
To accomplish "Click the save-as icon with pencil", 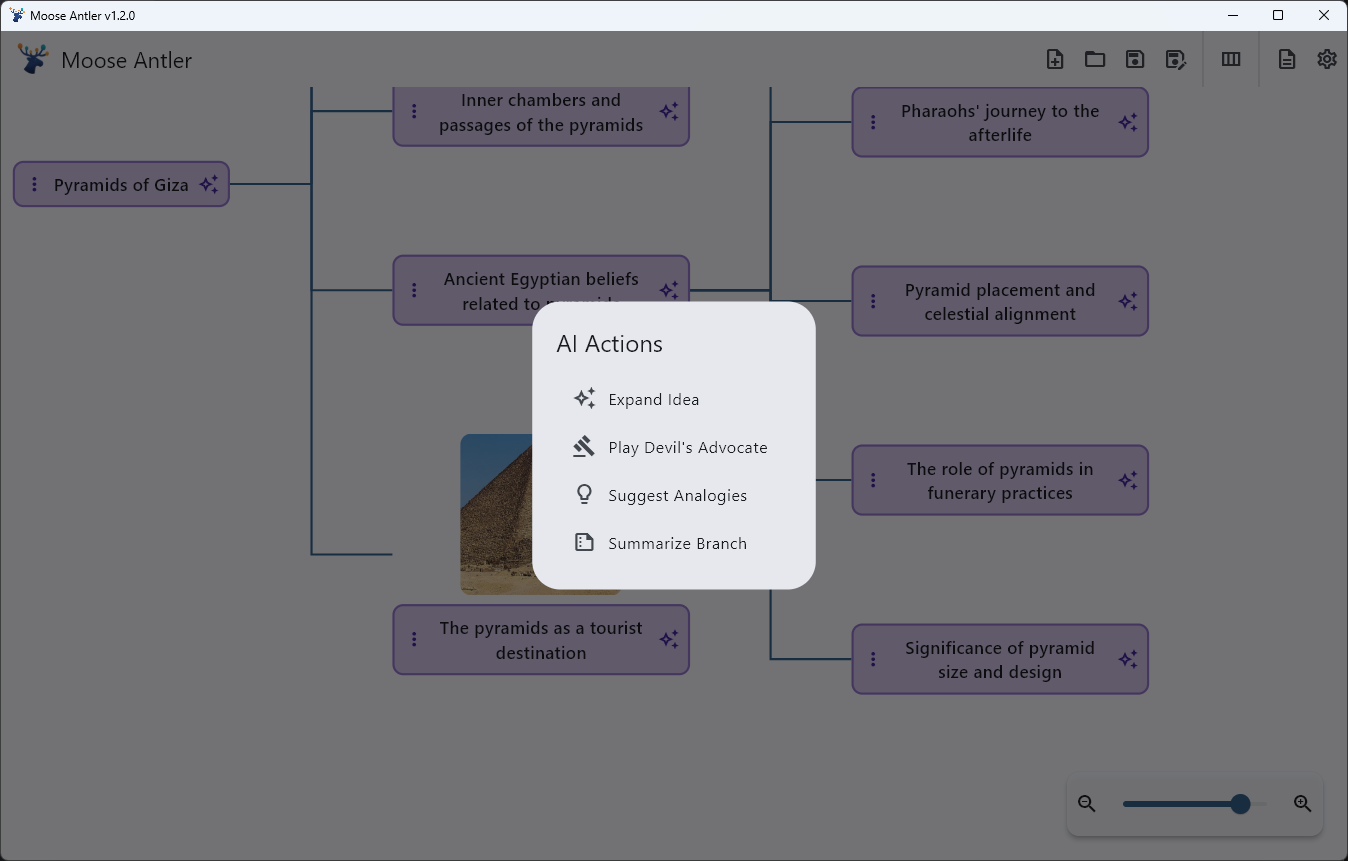I will click(1176, 60).
